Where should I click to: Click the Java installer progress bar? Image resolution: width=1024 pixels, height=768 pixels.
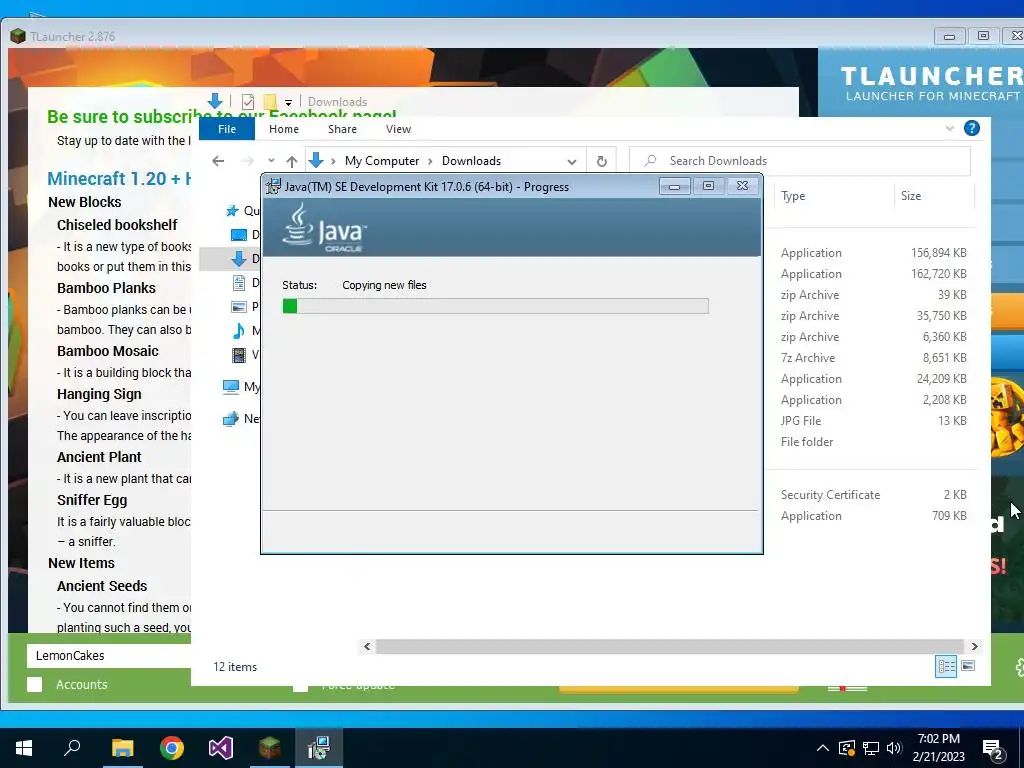[496, 306]
